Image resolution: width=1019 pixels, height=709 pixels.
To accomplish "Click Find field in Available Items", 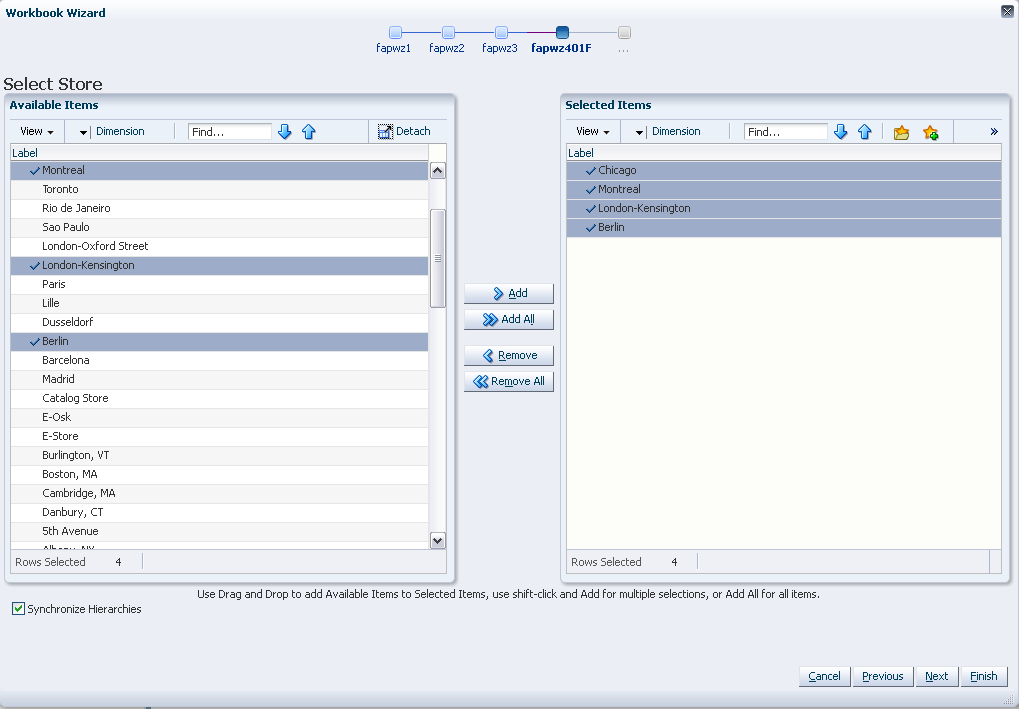I will click(230, 132).
